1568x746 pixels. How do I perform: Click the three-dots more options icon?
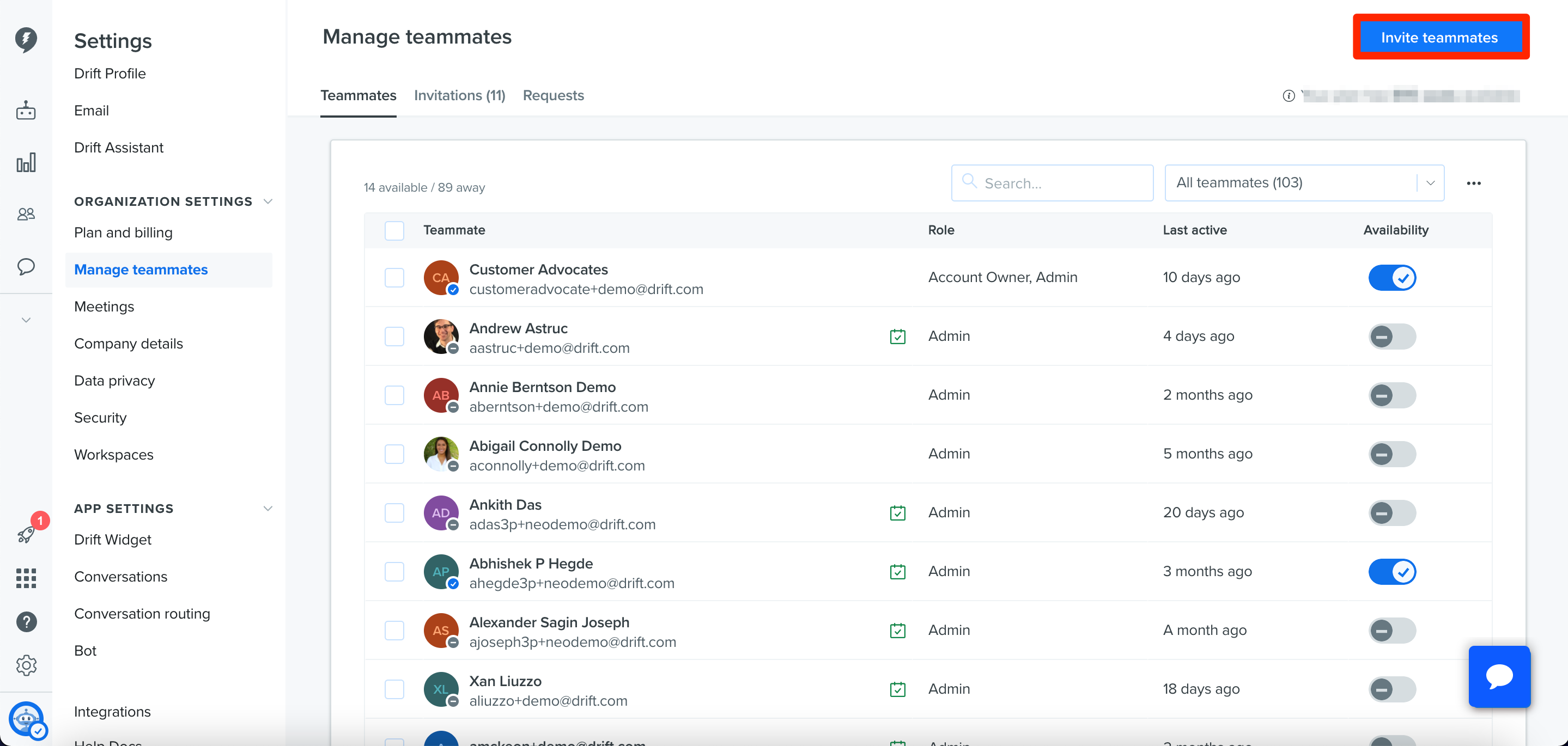(1473, 183)
